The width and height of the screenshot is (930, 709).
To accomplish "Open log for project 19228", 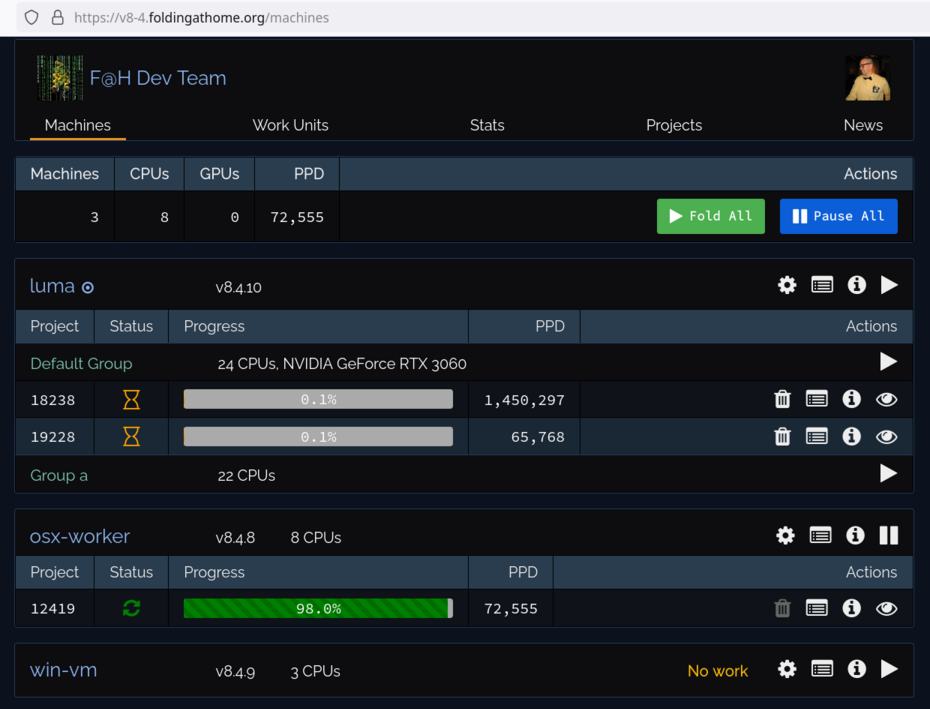I will tap(817, 437).
